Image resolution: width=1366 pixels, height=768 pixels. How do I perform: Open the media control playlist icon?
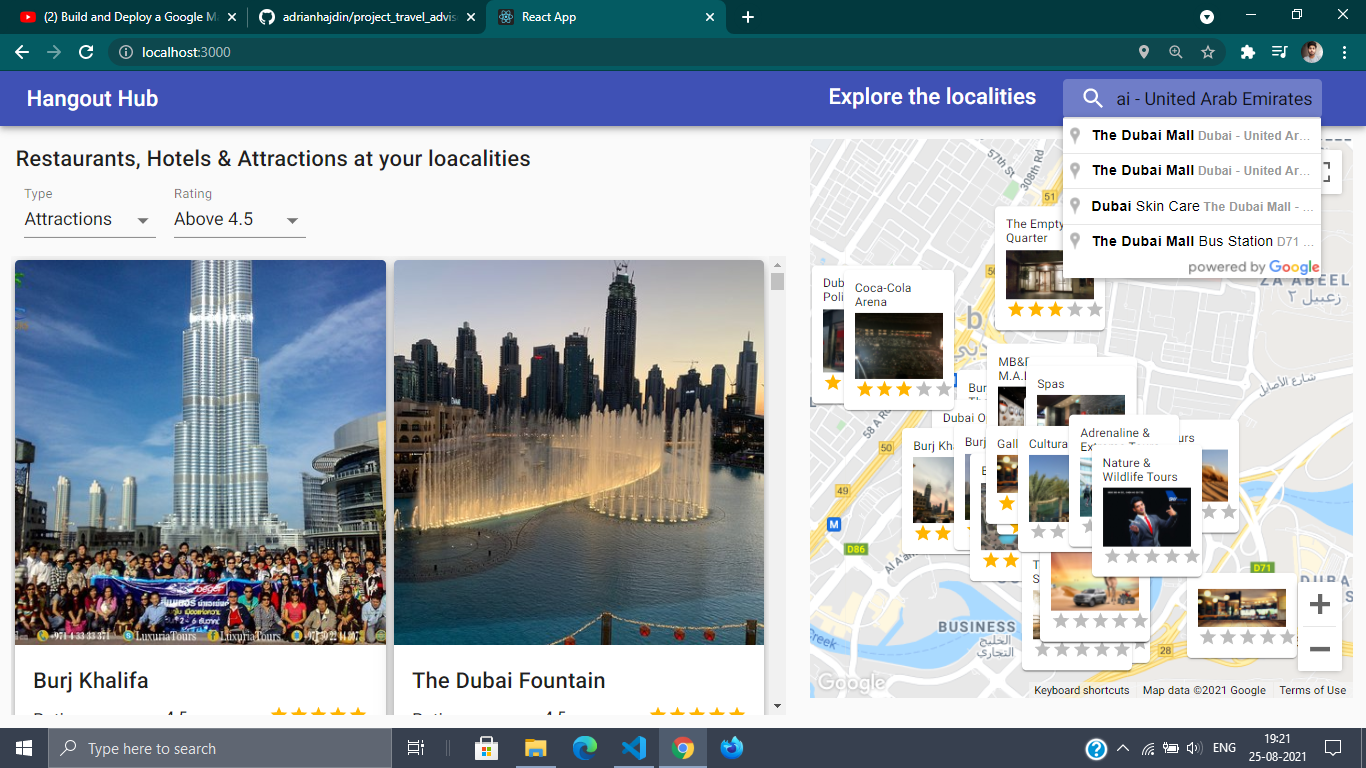pos(1279,52)
